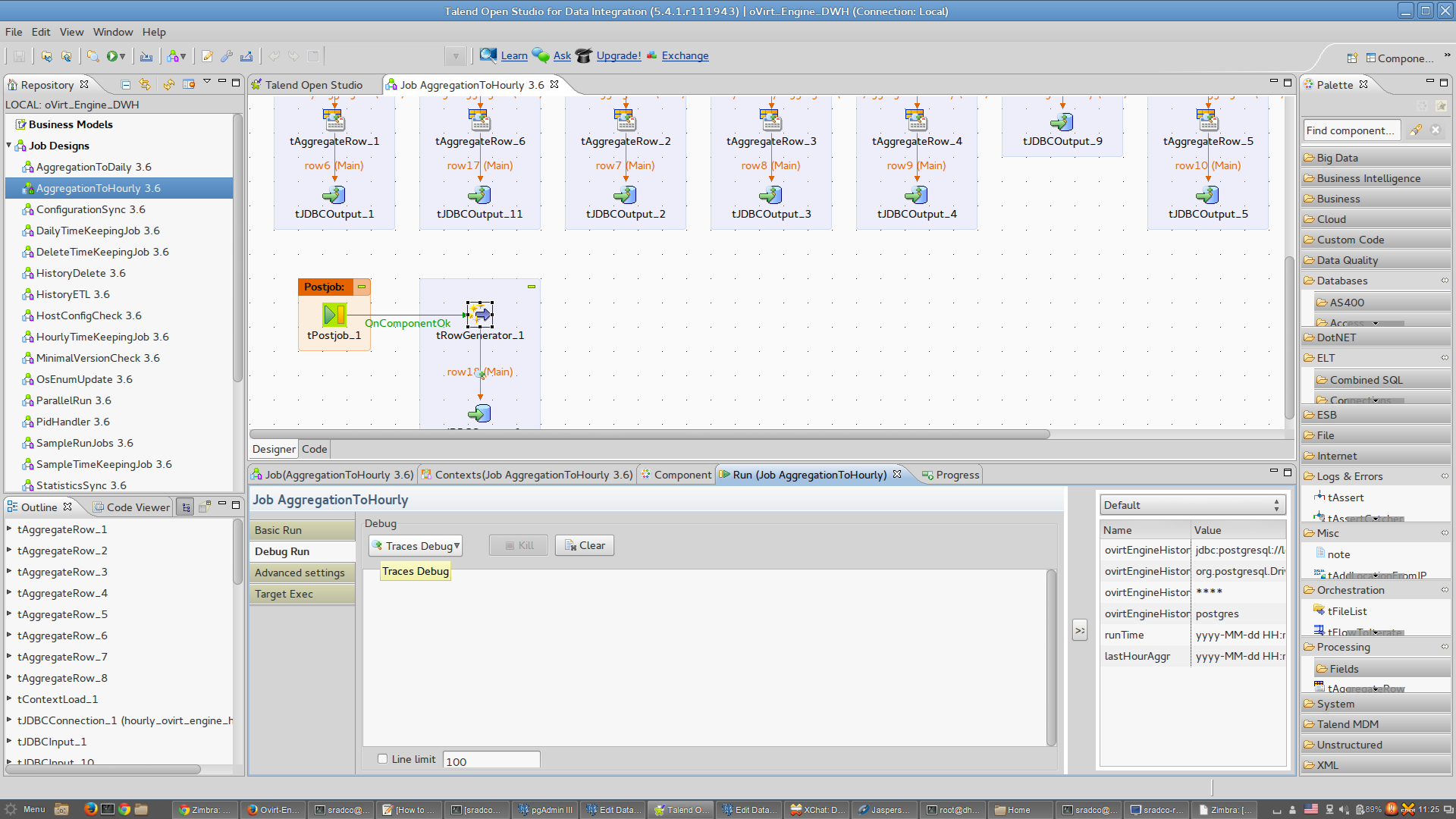The image size is (1456, 819).
Task: Click the tree view toggle in Outline panel
Action: 186,507
